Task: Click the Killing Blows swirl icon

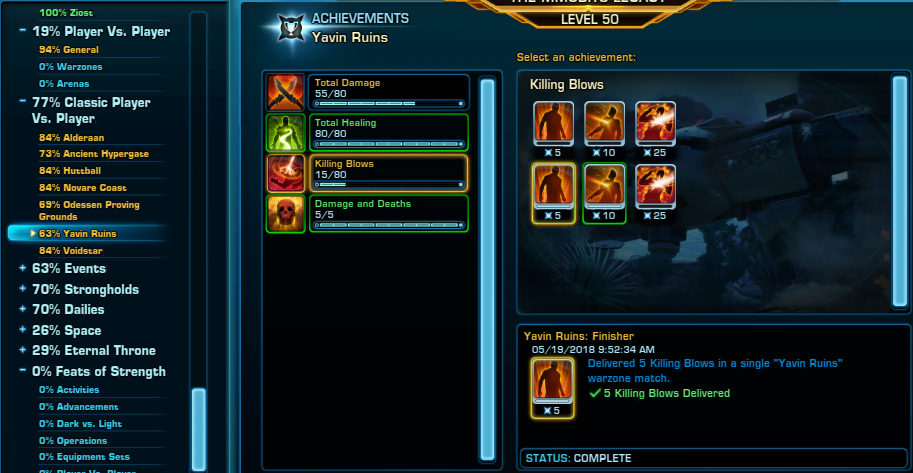Action: [x=285, y=173]
